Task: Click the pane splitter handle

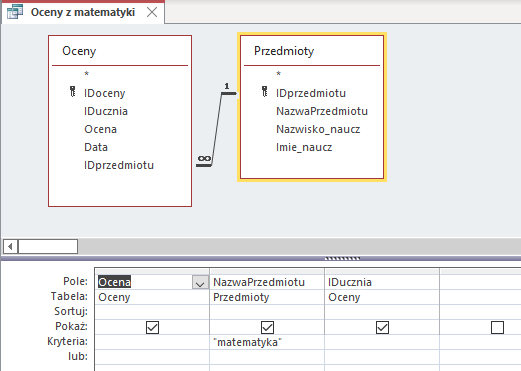Action: click(342, 258)
